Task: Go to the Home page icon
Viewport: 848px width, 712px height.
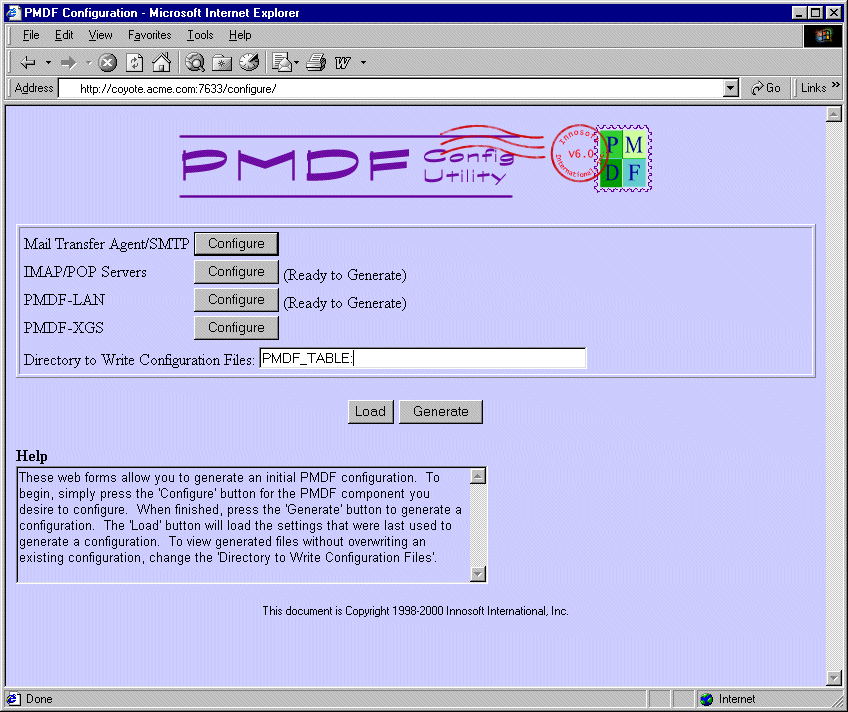Action: (x=160, y=63)
